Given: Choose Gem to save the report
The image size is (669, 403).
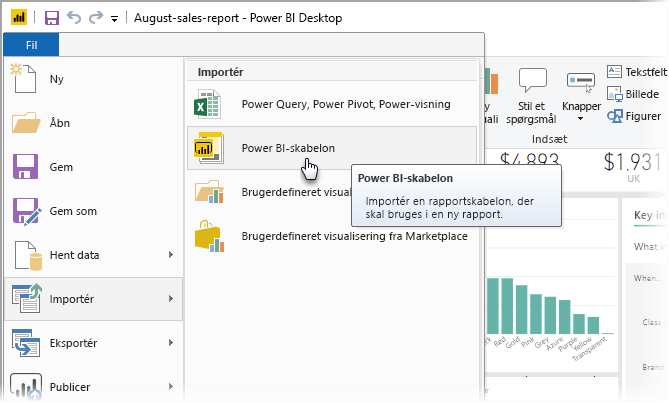Looking at the screenshot, I should (x=93, y=167).
